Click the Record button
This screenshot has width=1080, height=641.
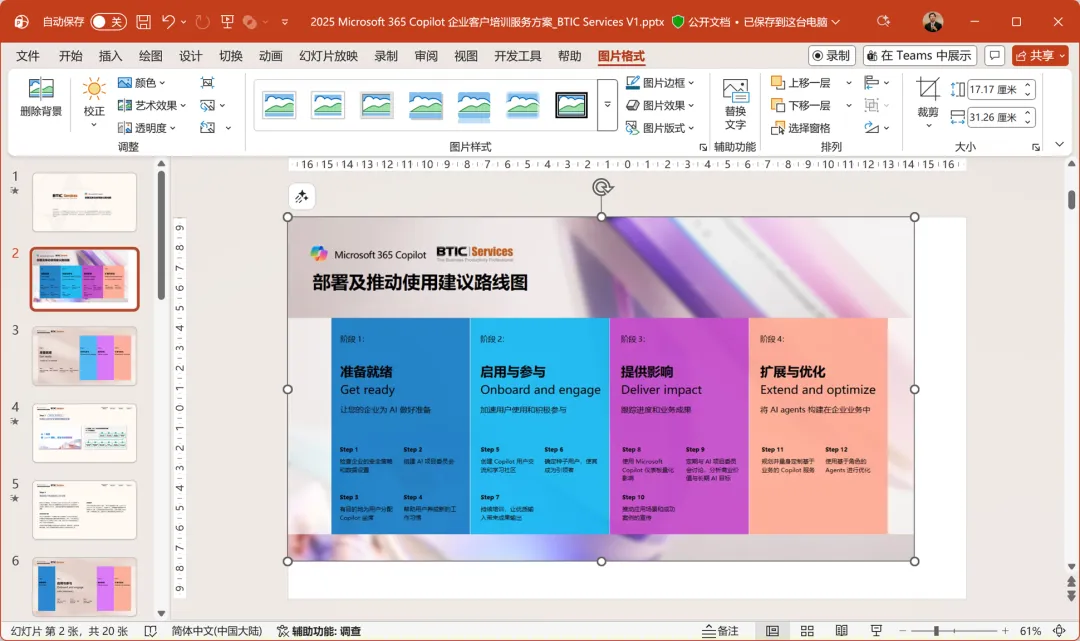click(831, 56)
